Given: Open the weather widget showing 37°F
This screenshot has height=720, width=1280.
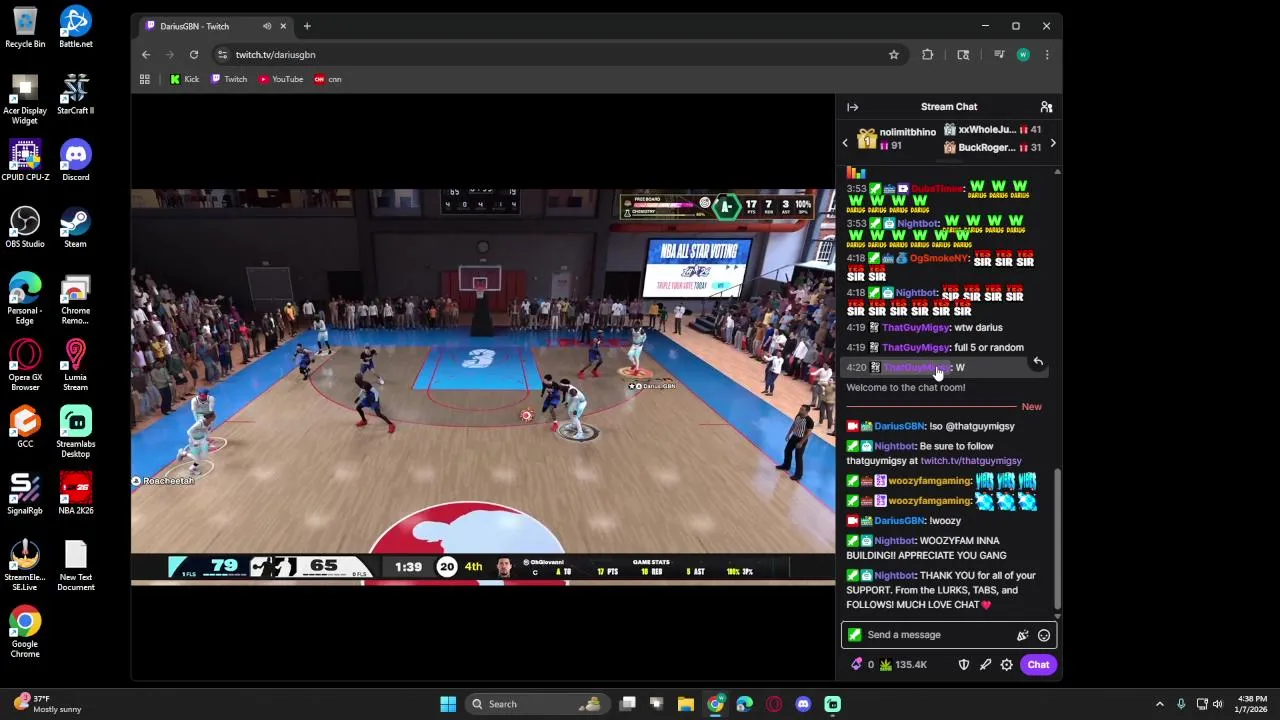Looking at the screenshot, I should [46, 704].
